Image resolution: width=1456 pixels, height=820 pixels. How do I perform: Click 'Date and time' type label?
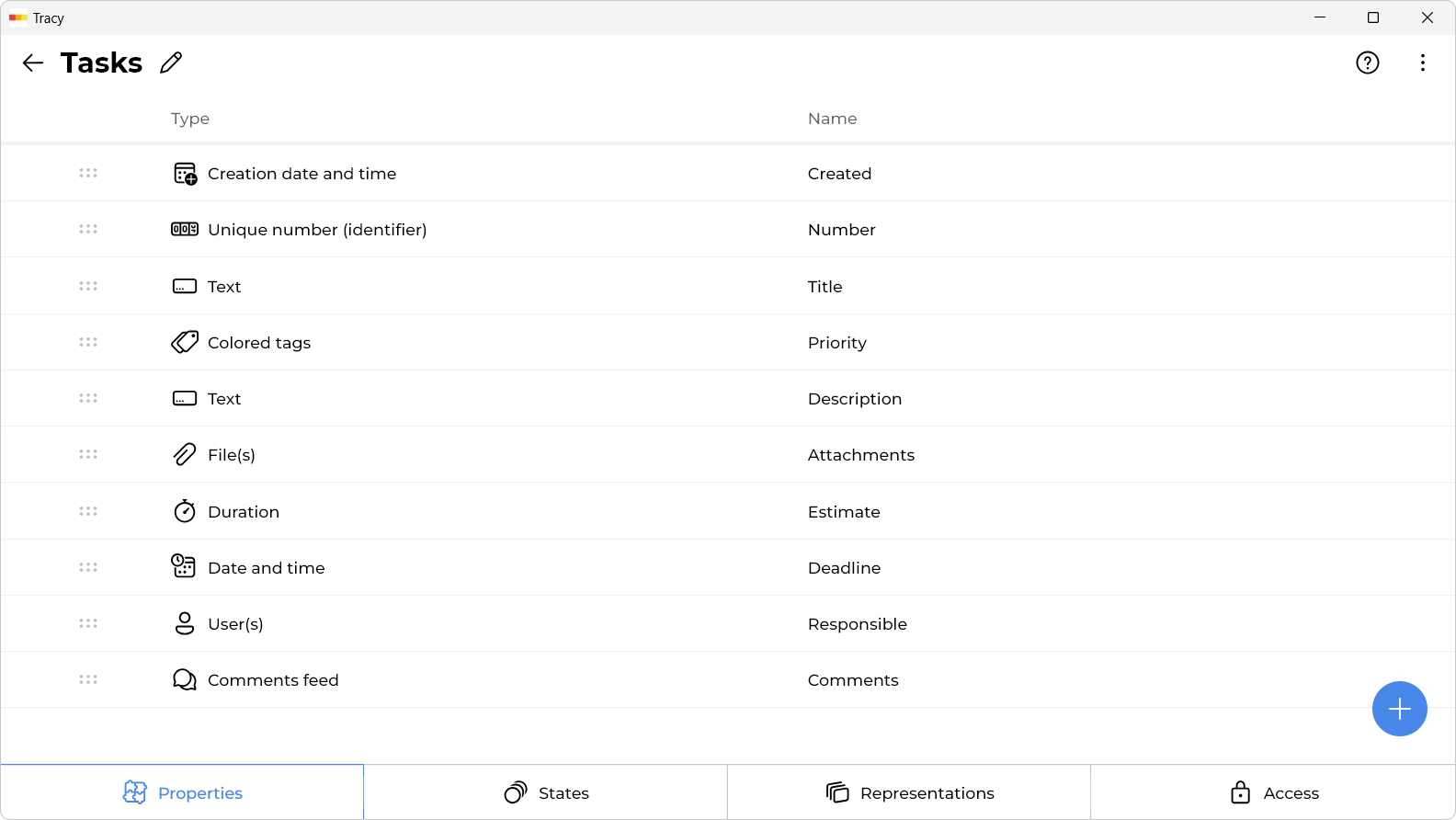pos(267,568)
